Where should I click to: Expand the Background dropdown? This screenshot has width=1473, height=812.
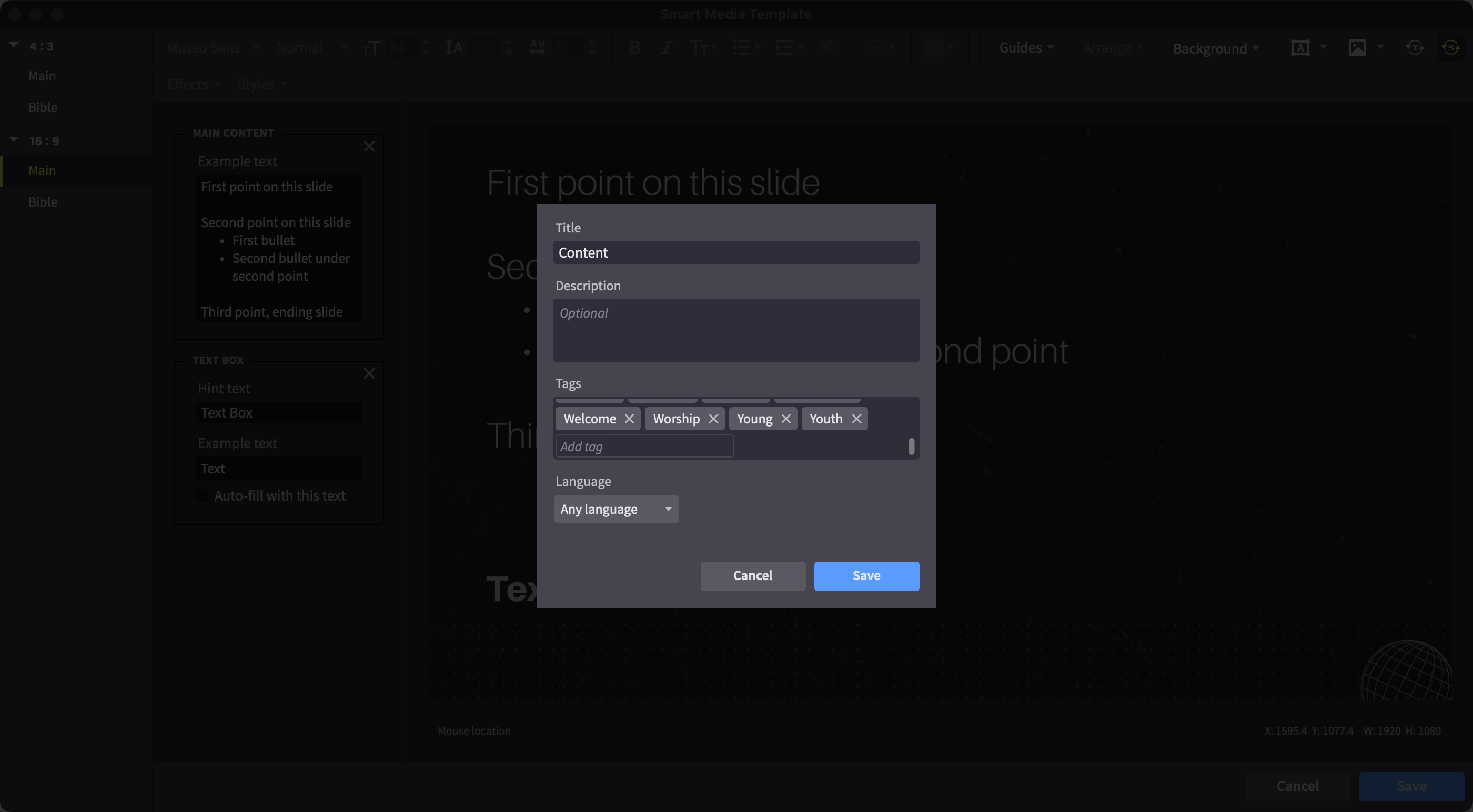1215,48
